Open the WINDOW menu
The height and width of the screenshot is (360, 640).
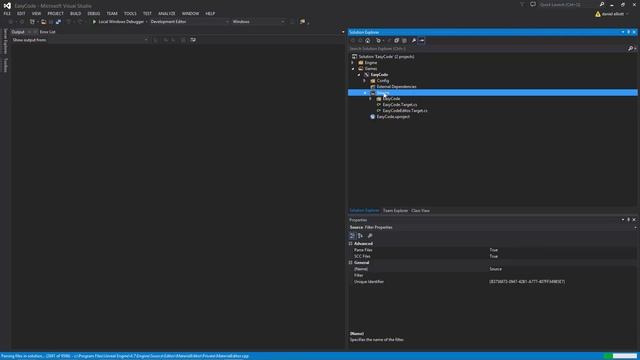[x=190, y=13]
